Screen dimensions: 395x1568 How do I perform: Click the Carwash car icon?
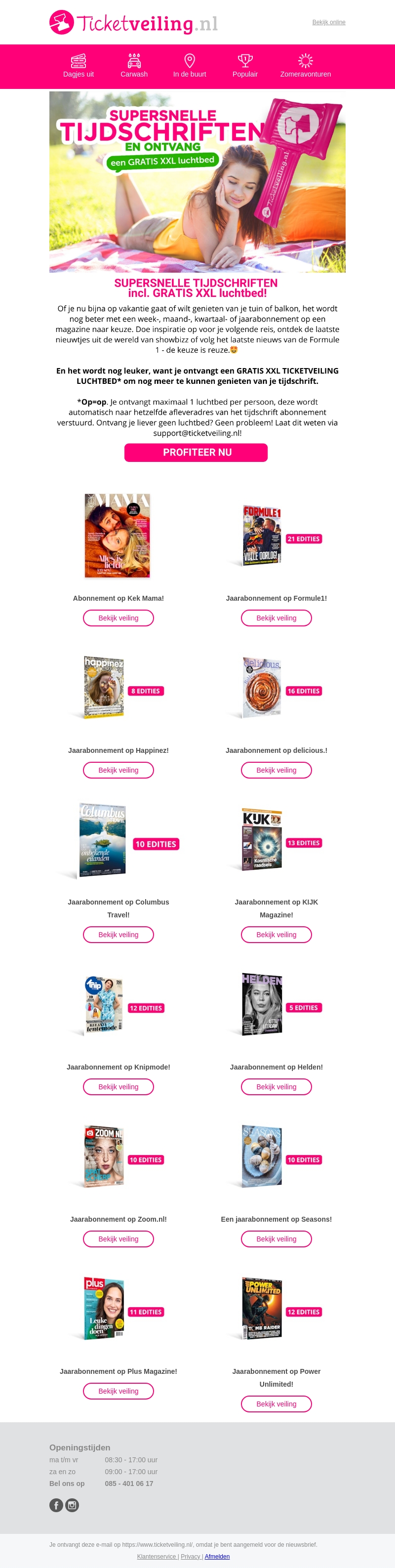(134, 60)
